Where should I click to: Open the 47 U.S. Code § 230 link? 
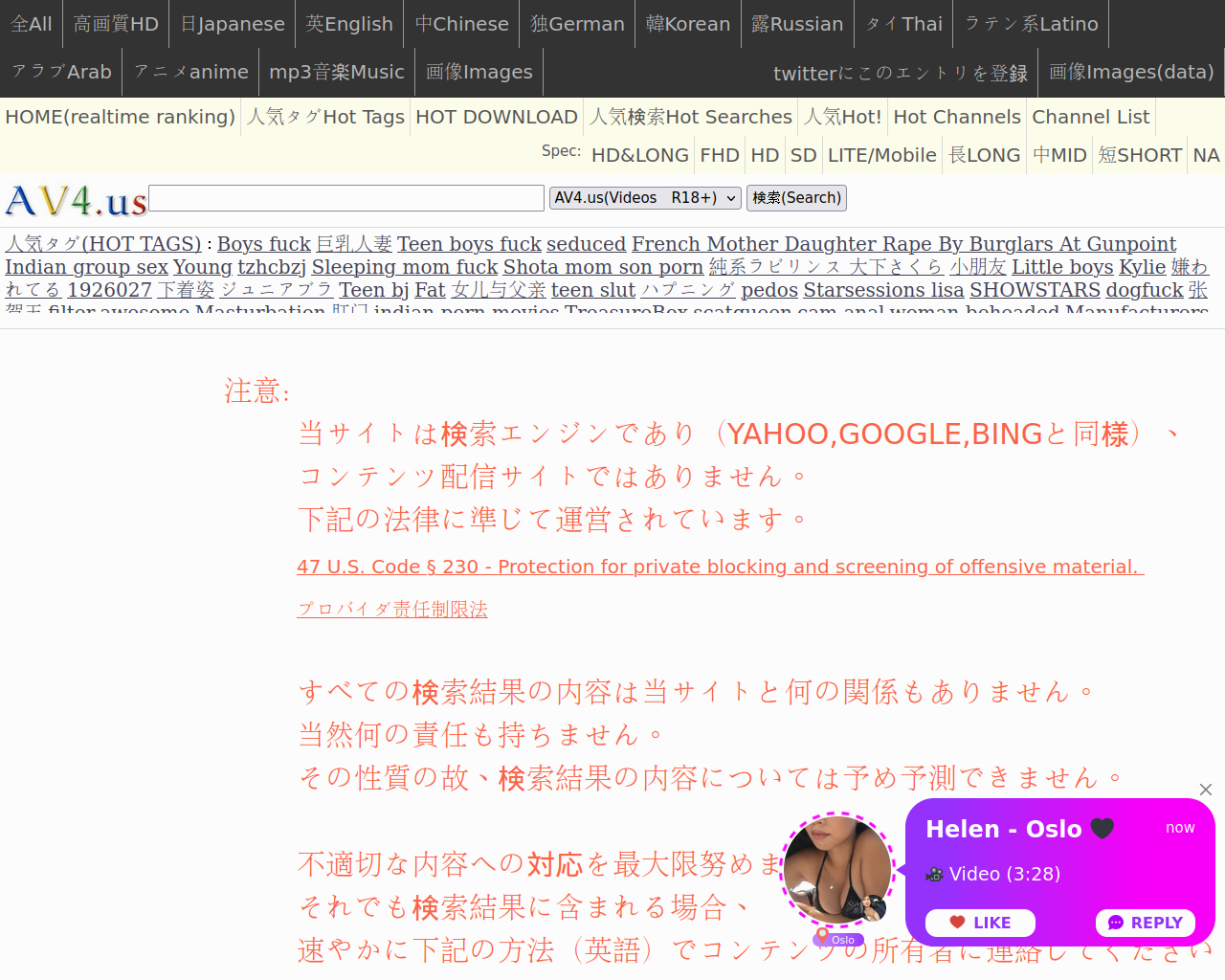click(x=720, y=567)
